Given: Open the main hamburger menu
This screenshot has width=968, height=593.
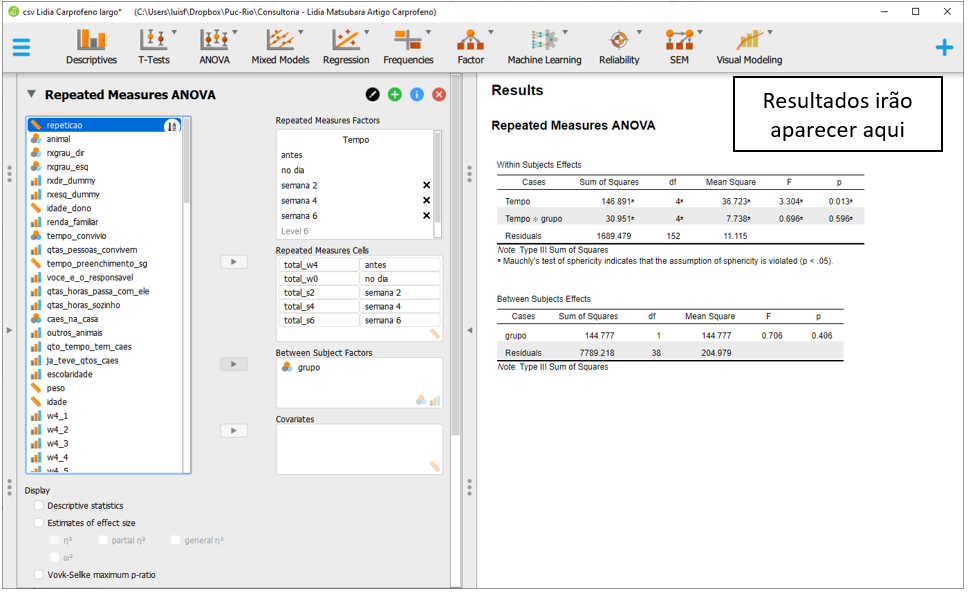Looking at the screenshot, I should pos(21,47).
